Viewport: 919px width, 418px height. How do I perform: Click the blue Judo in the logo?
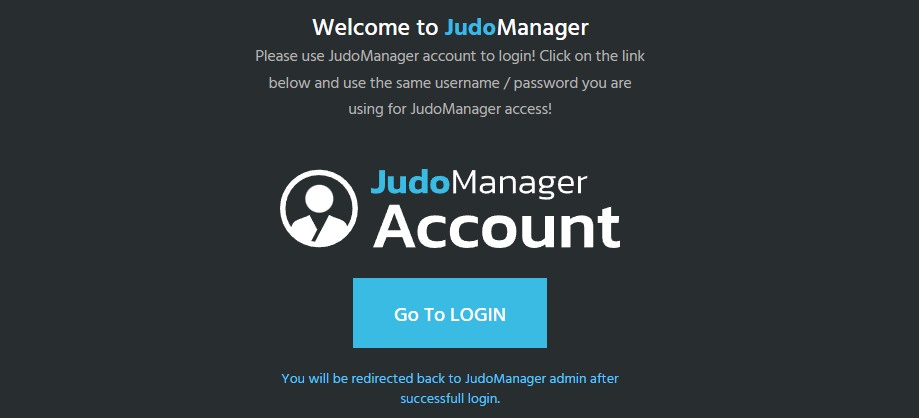coord(410,183)
